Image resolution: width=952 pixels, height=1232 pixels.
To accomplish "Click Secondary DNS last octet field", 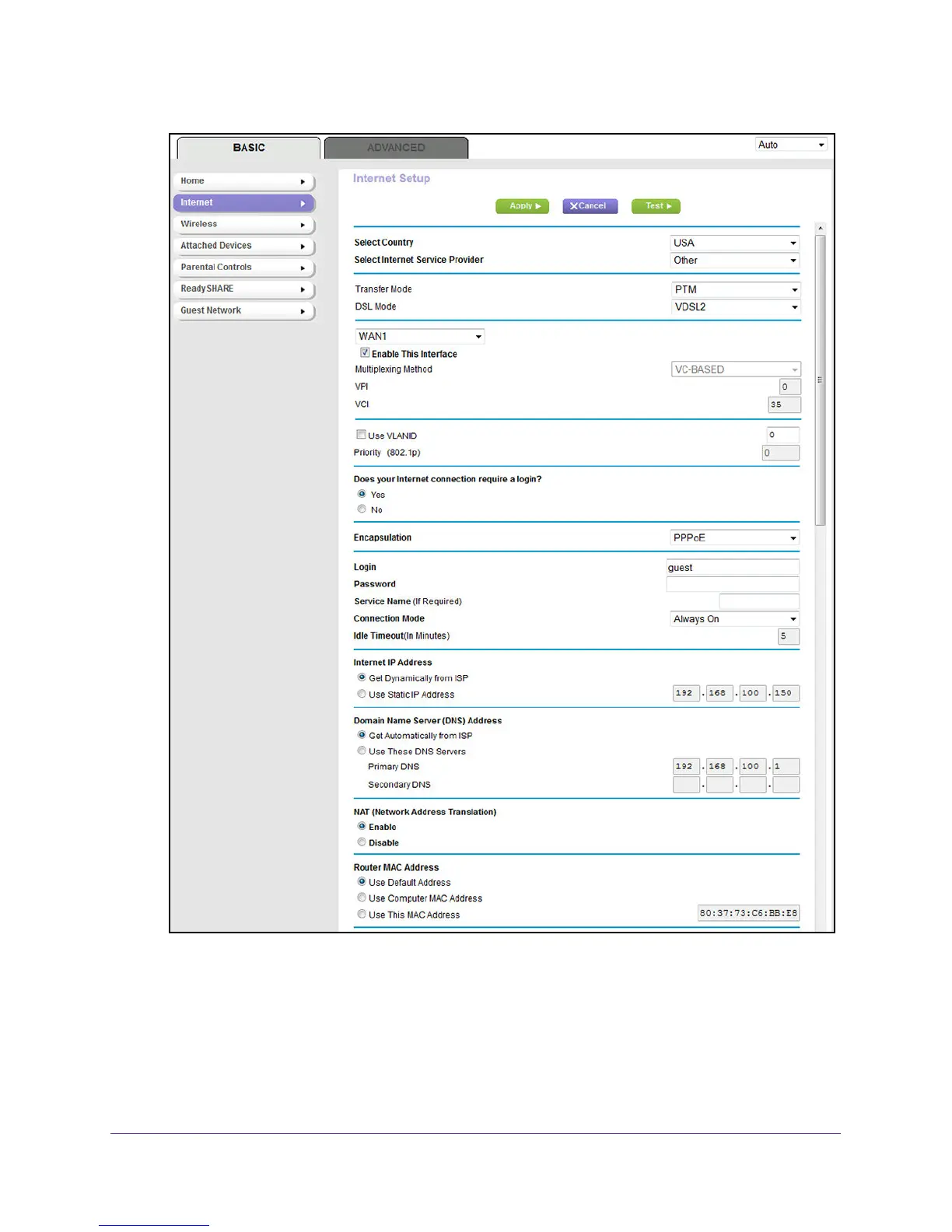I will 786,785.
